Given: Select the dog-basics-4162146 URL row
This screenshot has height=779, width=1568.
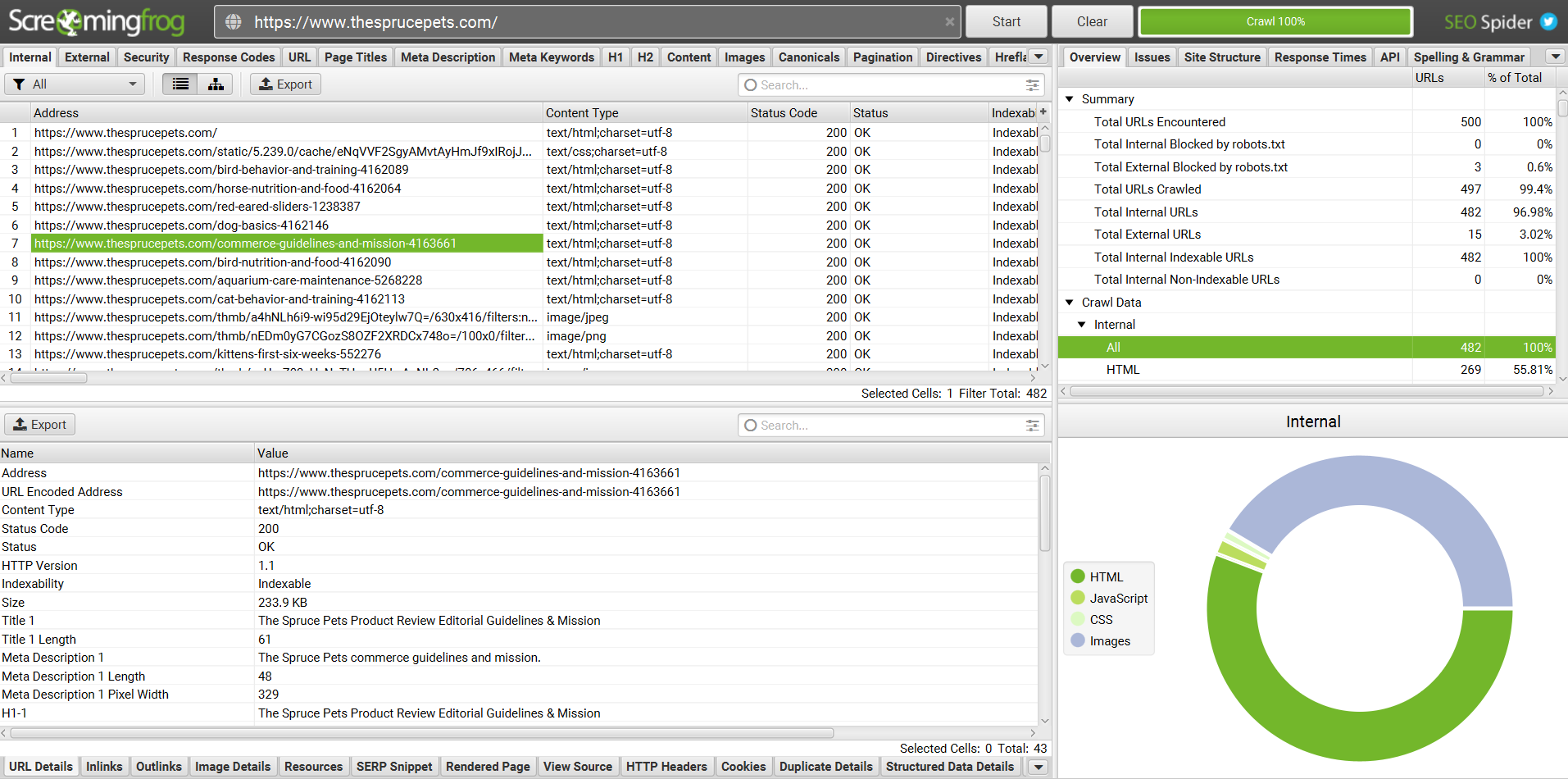Looking at the screenshot, I should (520, 225).
